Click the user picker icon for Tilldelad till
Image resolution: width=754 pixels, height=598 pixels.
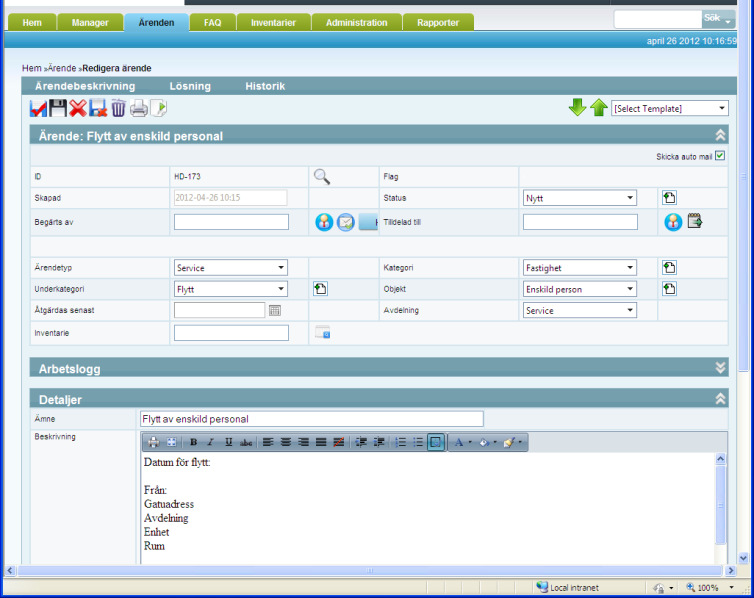(x=673, y=222)
